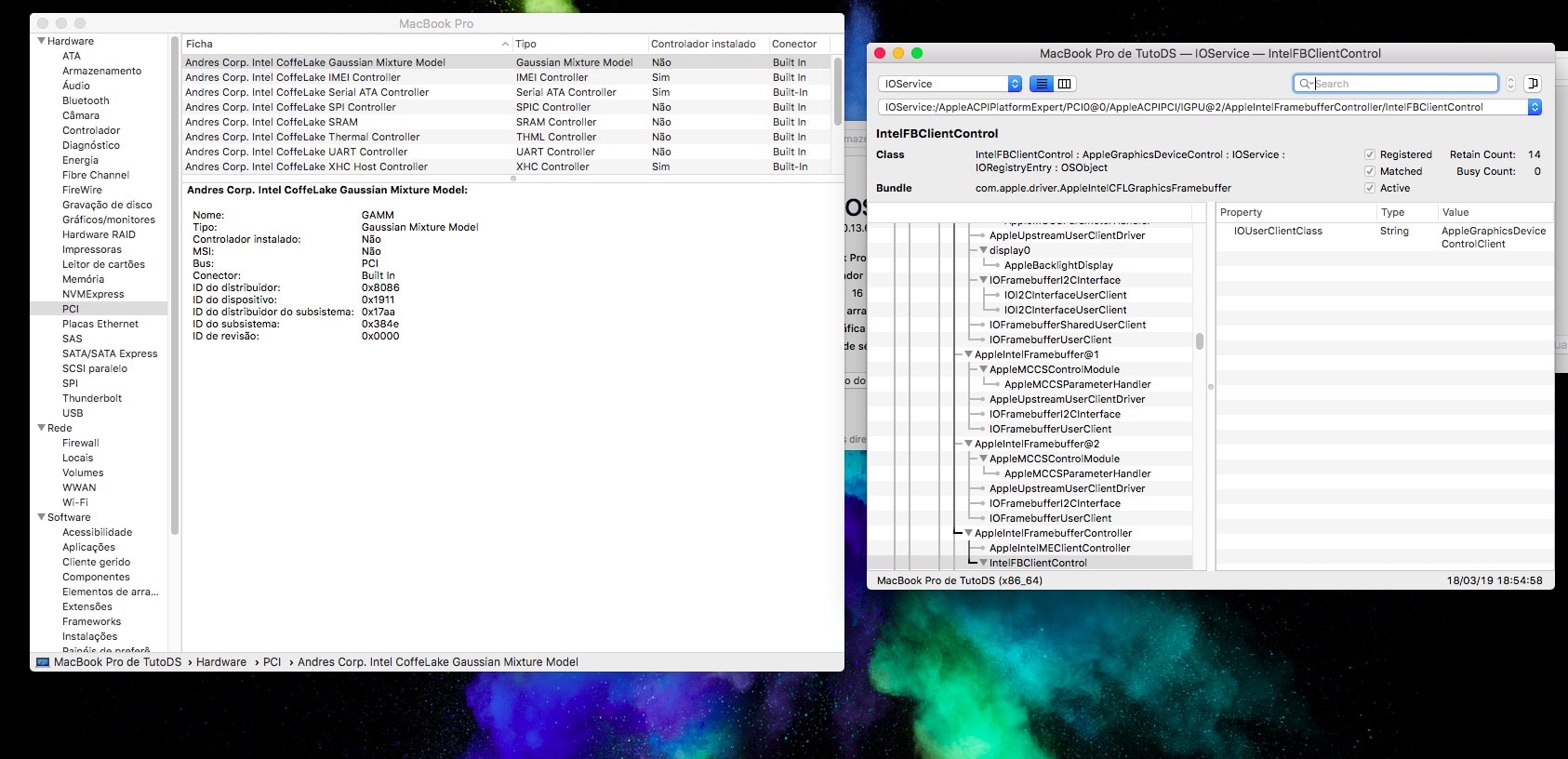Collapse the IntelFBClientControl tree node
Image resolution: width=1568 pixels, height=759 pixels.
click(983, 563)
